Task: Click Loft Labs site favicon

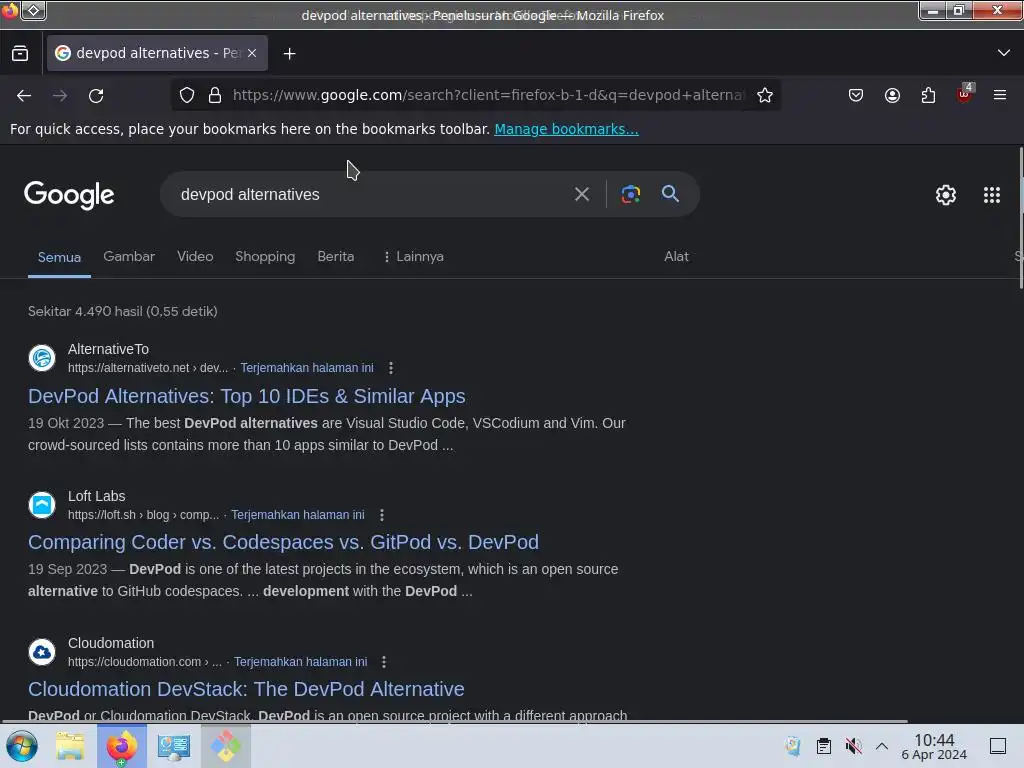Action: 42,505
